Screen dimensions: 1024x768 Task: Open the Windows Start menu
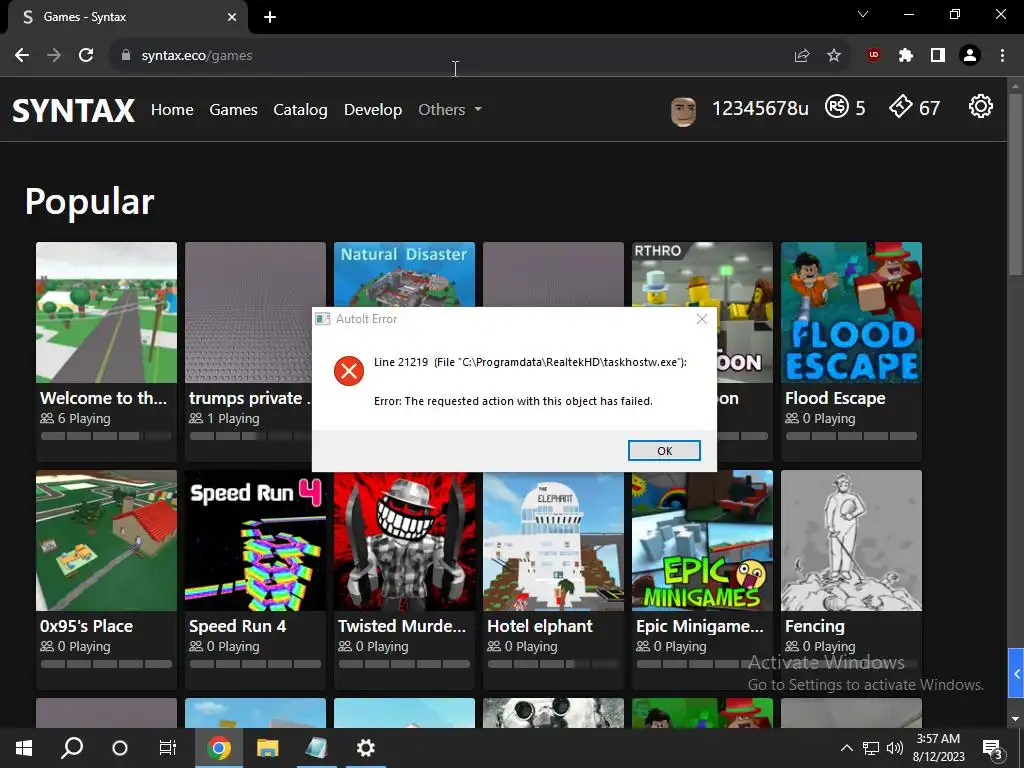pyautogui.click(x=24, y=748)
